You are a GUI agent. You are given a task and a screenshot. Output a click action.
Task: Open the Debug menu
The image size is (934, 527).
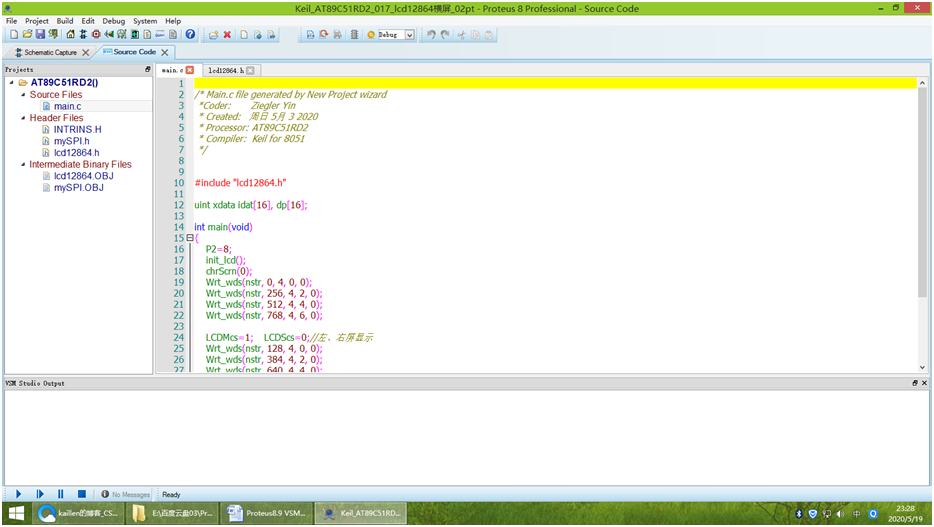click(x=113, y=21)
